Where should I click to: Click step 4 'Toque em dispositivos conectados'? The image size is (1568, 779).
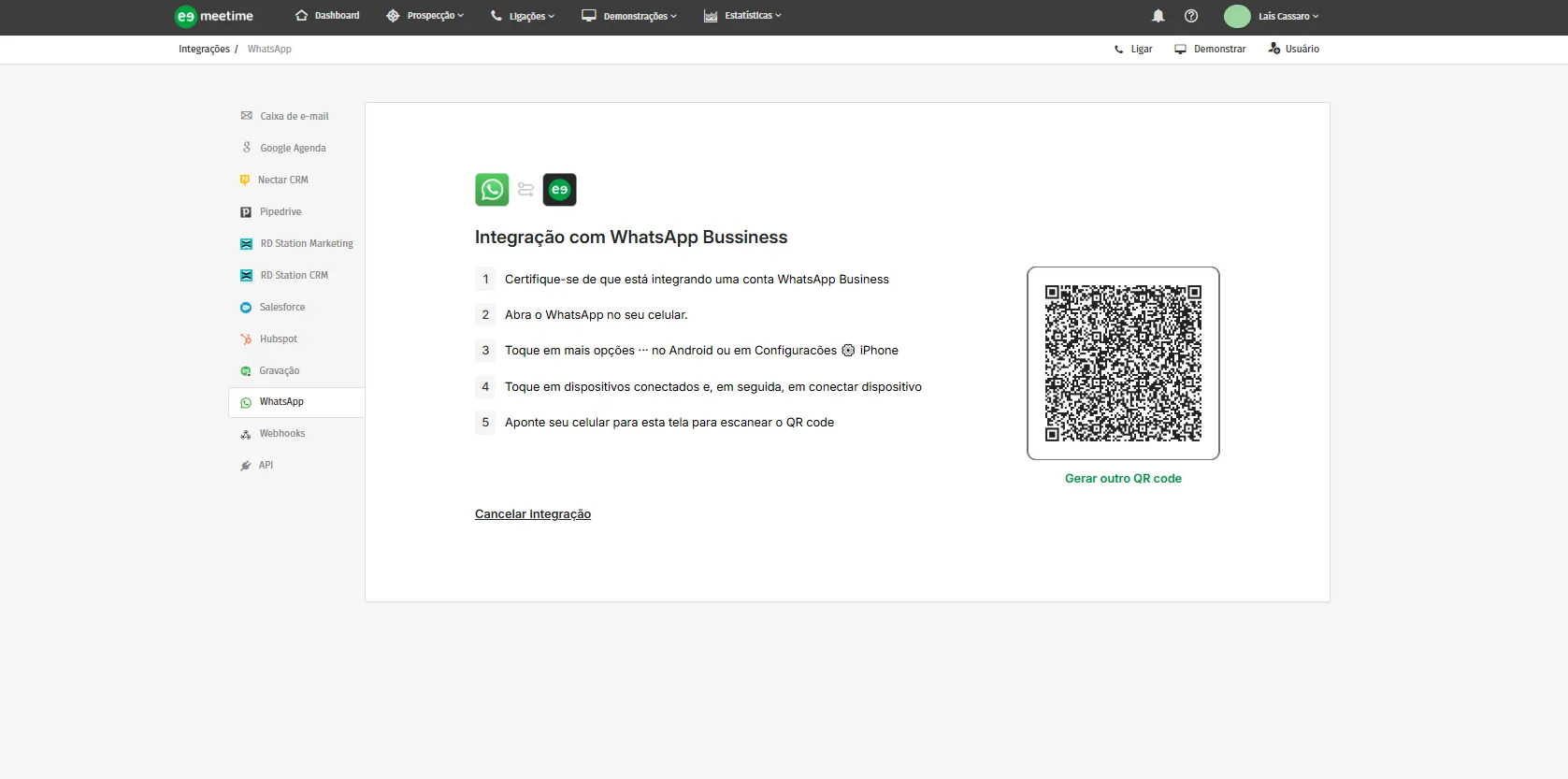pyautogui.click(x=713, y=387)
